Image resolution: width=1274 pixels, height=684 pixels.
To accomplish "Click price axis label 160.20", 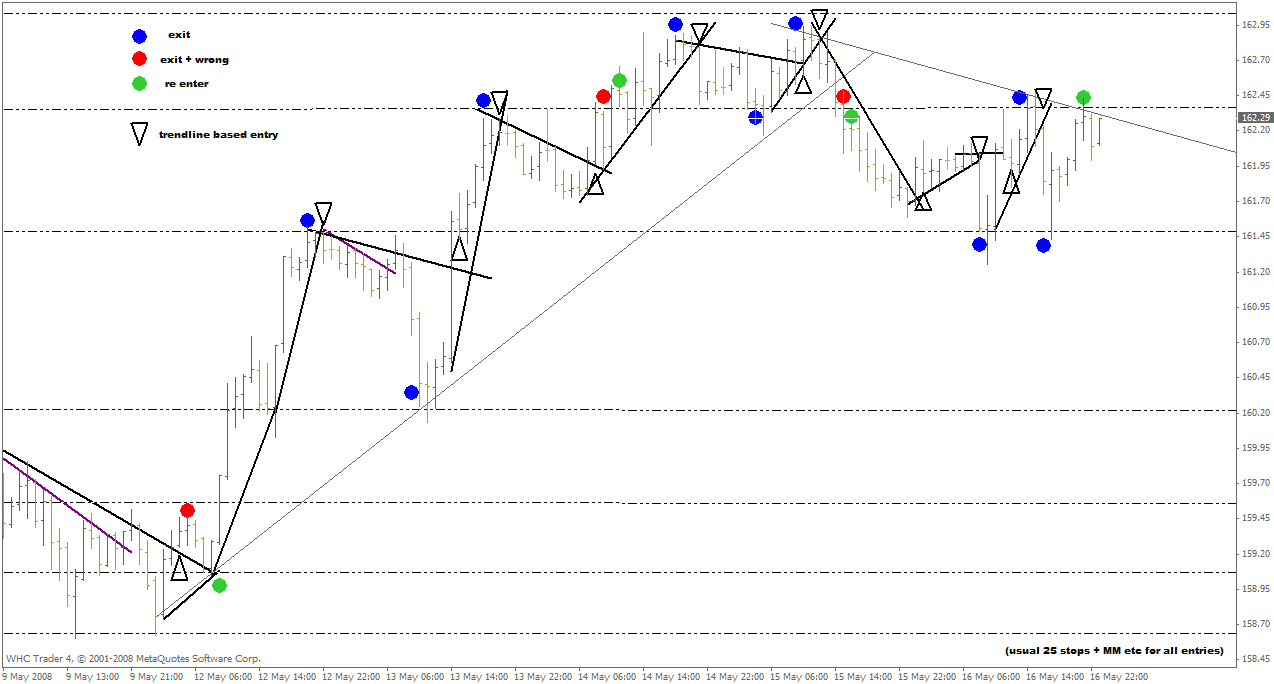I will coord(1255,412).
